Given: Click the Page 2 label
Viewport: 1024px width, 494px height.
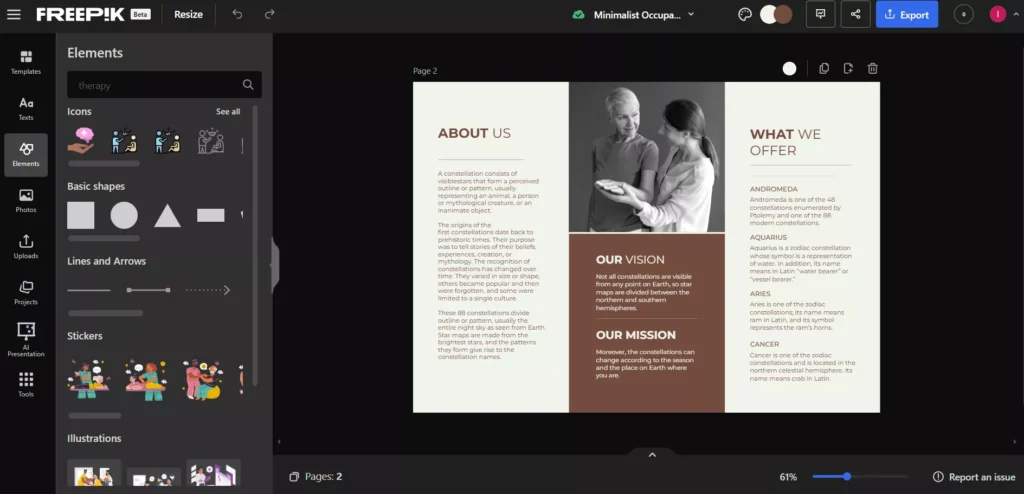Looking at the screenshot, I should pyautogui.click(x=425, y=71).
